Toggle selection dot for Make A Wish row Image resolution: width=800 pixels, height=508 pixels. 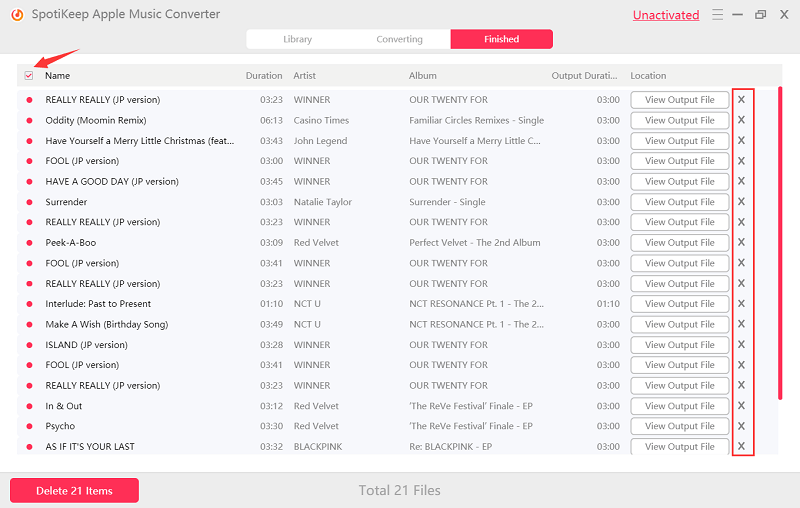[x=29, y=324]
